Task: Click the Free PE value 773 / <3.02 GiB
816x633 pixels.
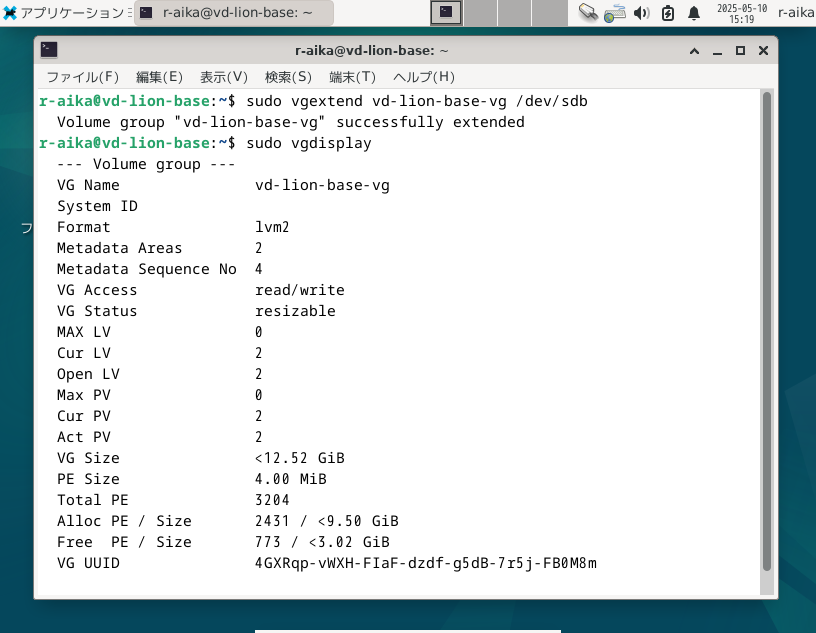Action: tap(322, 542)
